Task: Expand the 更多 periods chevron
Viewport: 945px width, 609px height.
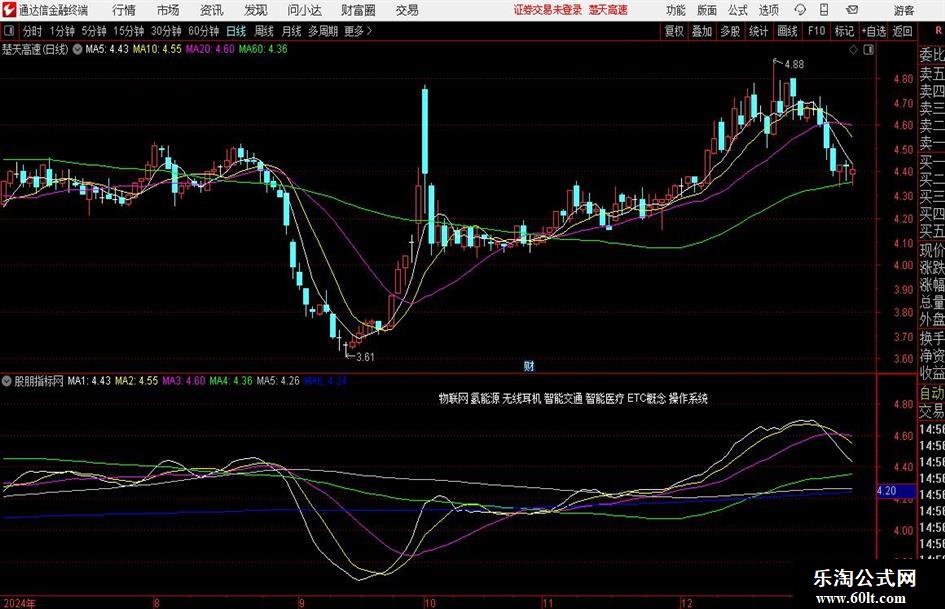Action: pyautogui.click(x=359, y=31)
